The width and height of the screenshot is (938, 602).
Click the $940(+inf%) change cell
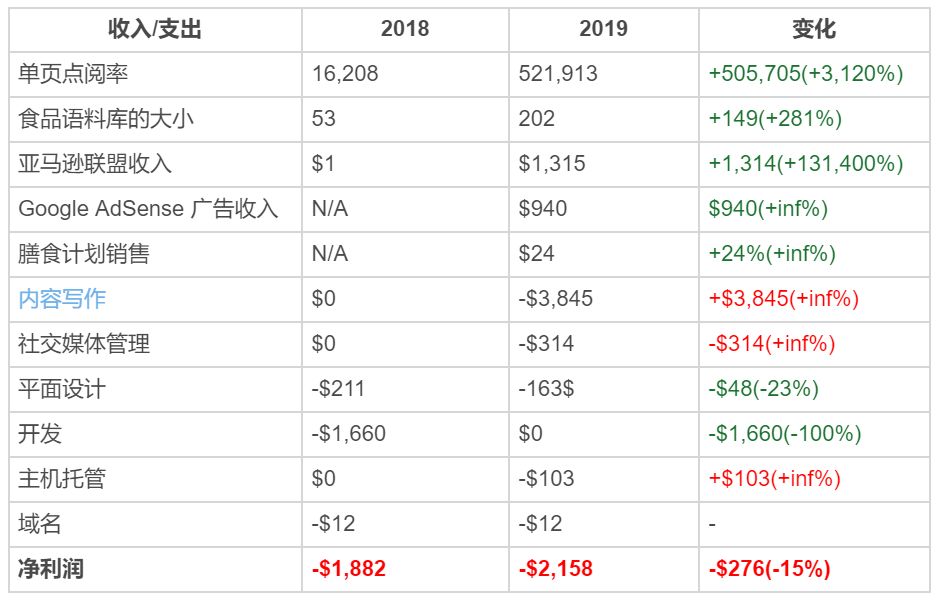pos(768,209)
